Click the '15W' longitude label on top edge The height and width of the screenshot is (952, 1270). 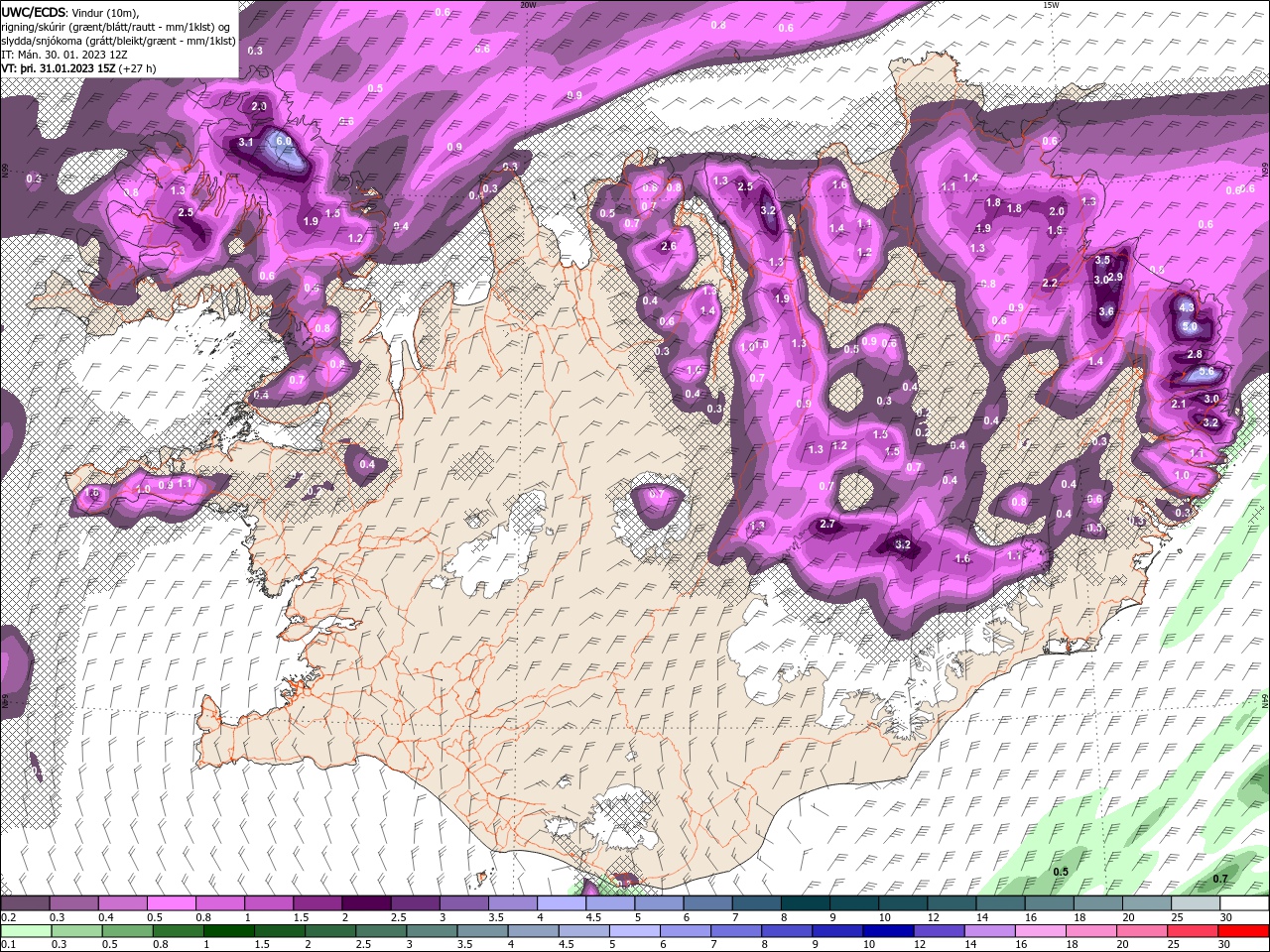1051,5
